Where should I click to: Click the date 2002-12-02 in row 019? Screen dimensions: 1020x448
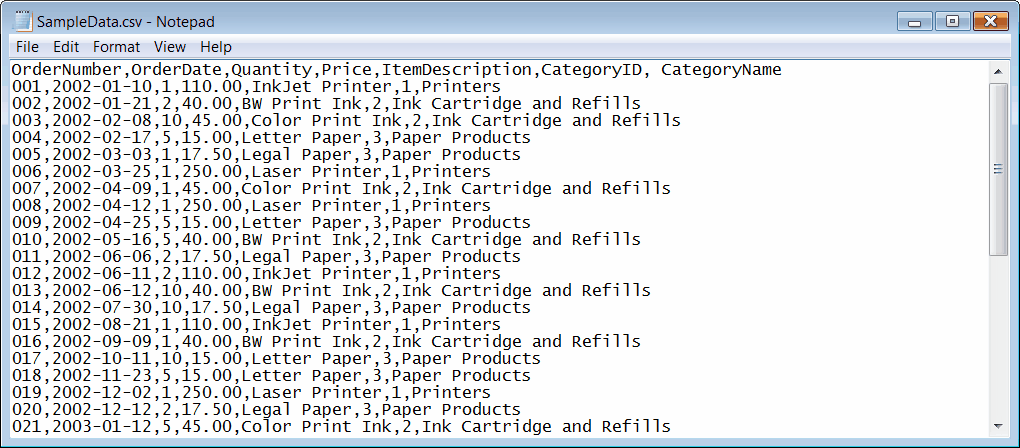click(101, 392)
